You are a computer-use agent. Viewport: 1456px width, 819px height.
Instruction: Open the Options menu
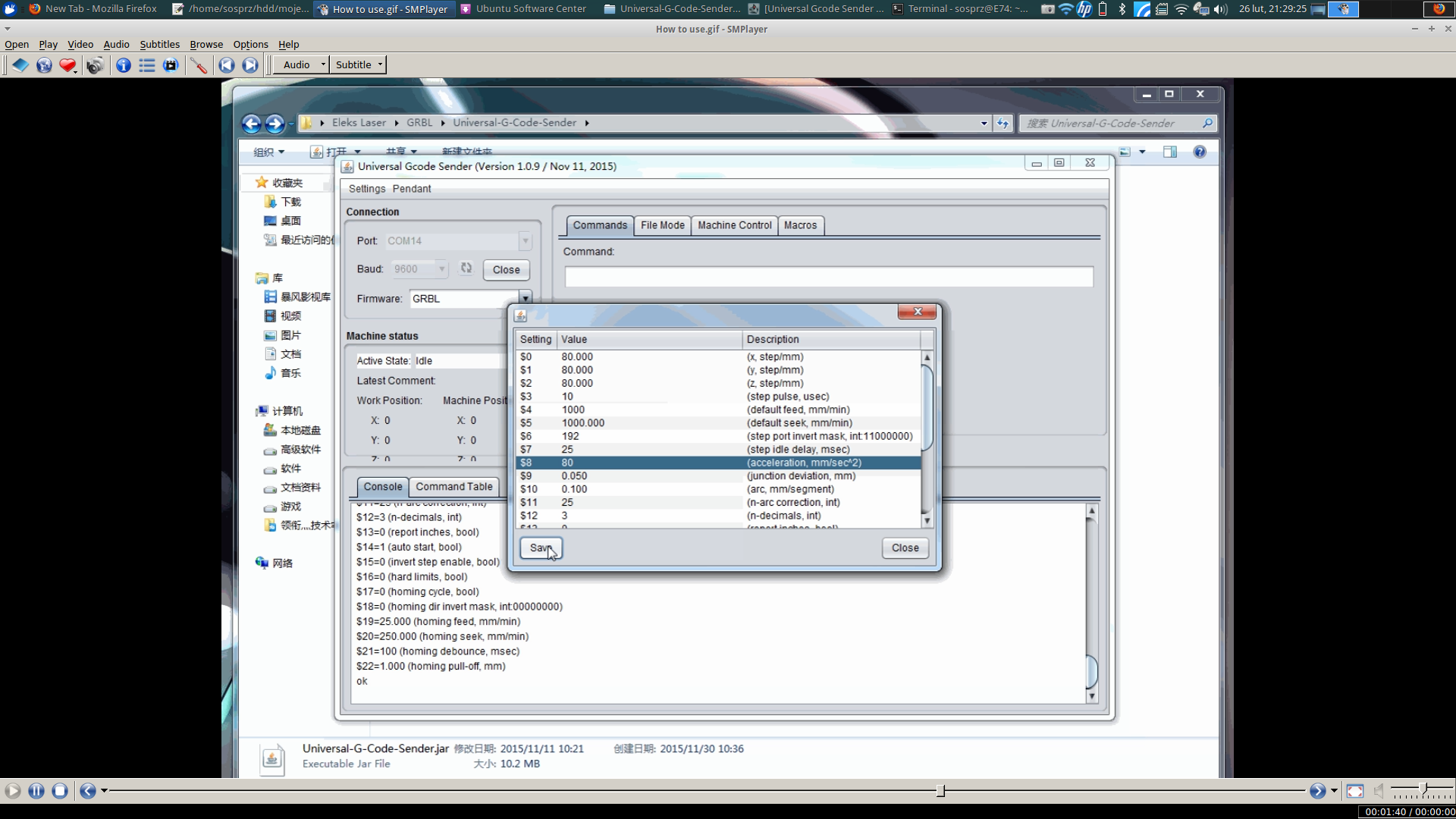[250, 44]
